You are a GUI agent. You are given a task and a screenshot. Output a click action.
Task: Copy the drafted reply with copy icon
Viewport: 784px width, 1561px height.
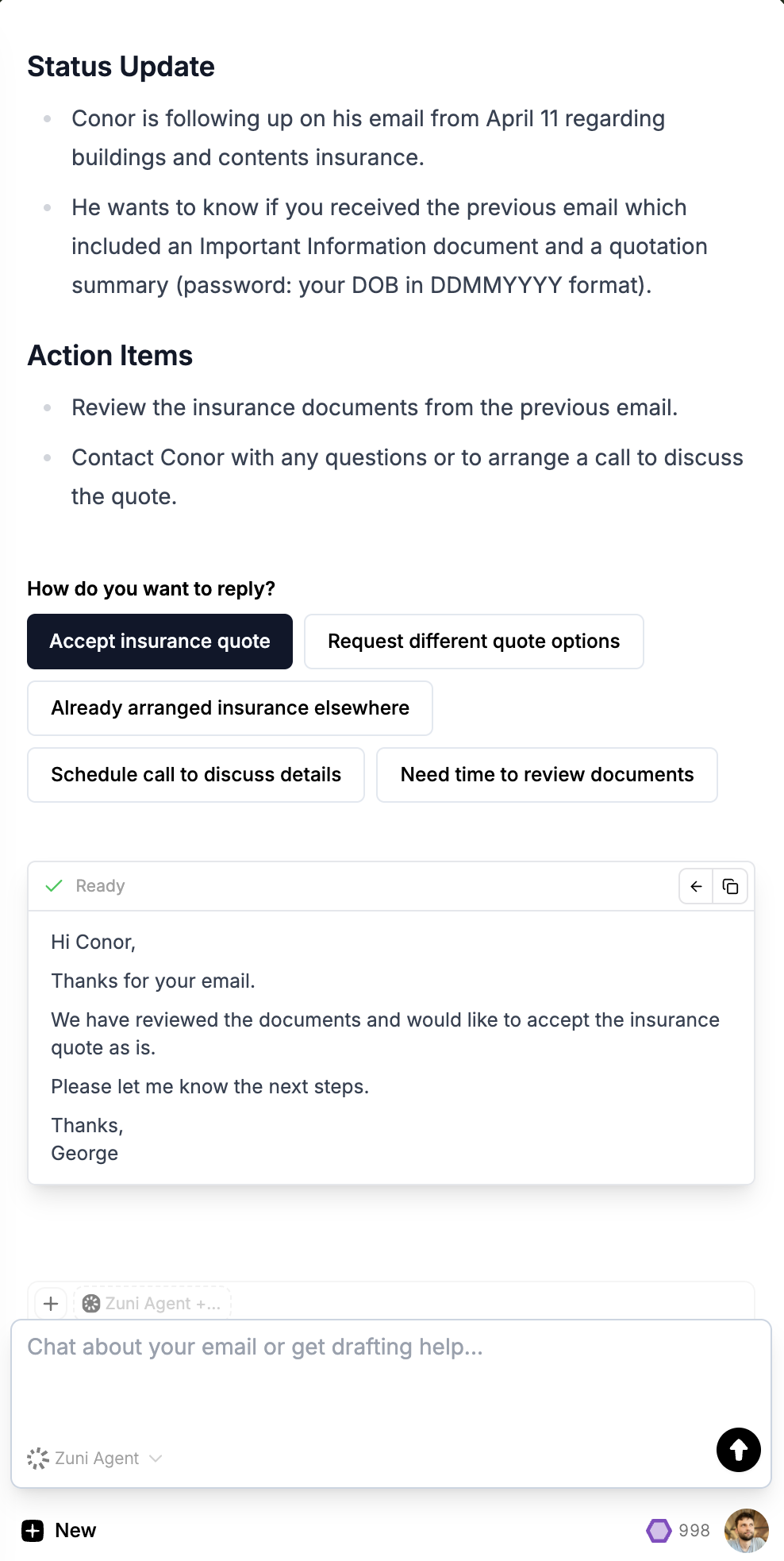click(x=730, y=886)
